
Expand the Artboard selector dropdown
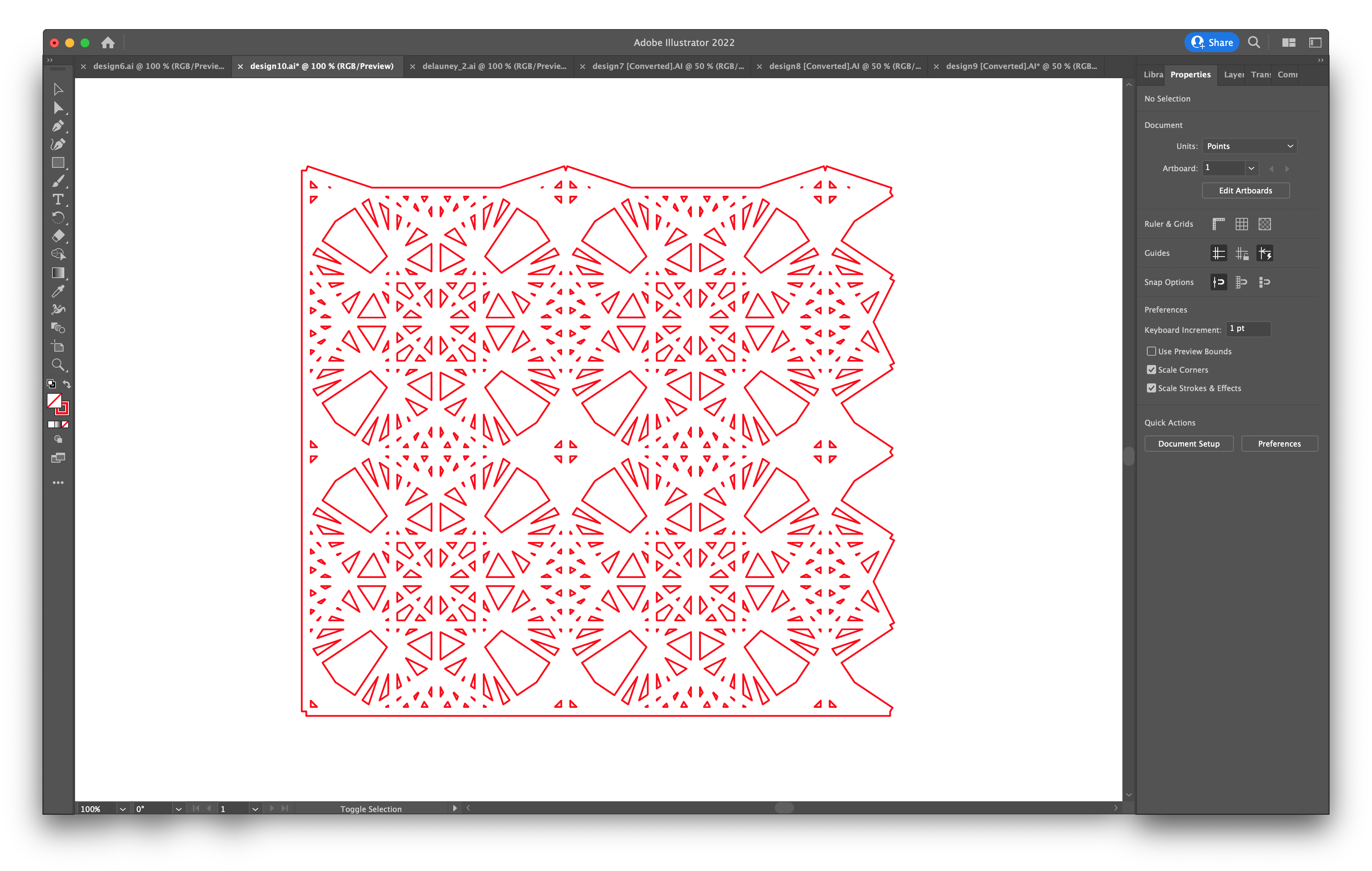pyautogui.click(x=1252, y=168)
